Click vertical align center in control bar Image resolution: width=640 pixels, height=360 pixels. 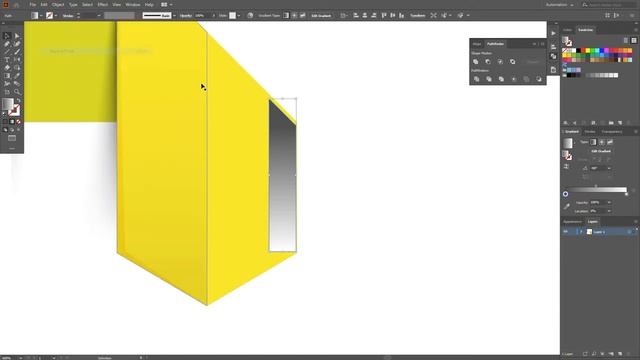point(393,16)
